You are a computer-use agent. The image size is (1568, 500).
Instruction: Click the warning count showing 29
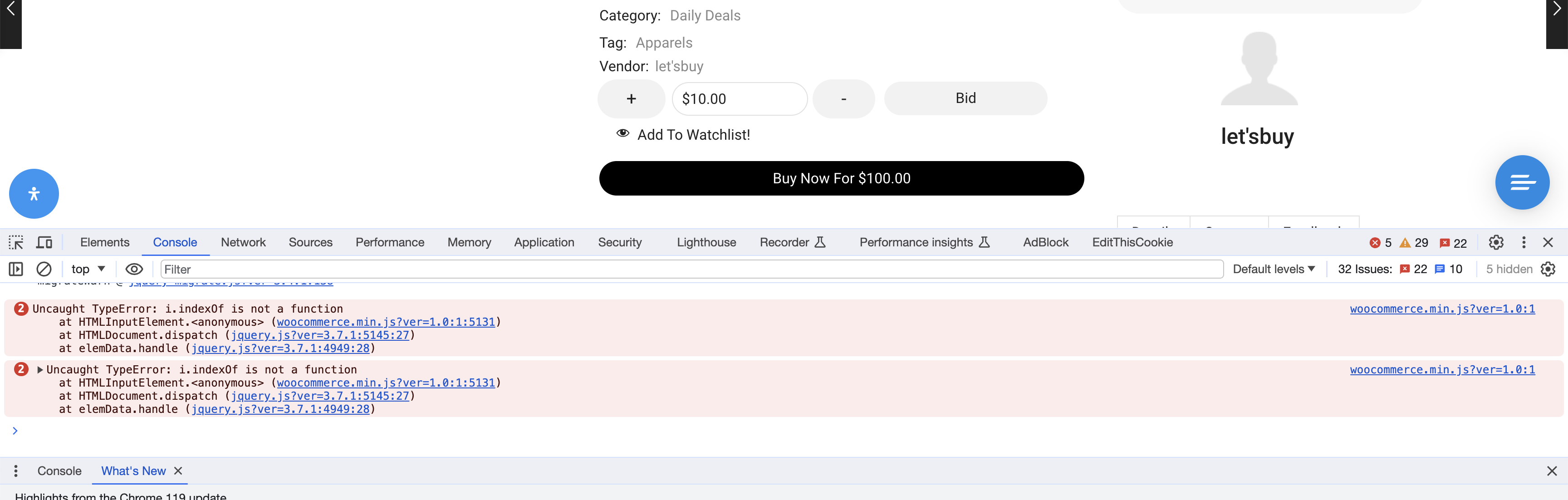(1414, 243)
